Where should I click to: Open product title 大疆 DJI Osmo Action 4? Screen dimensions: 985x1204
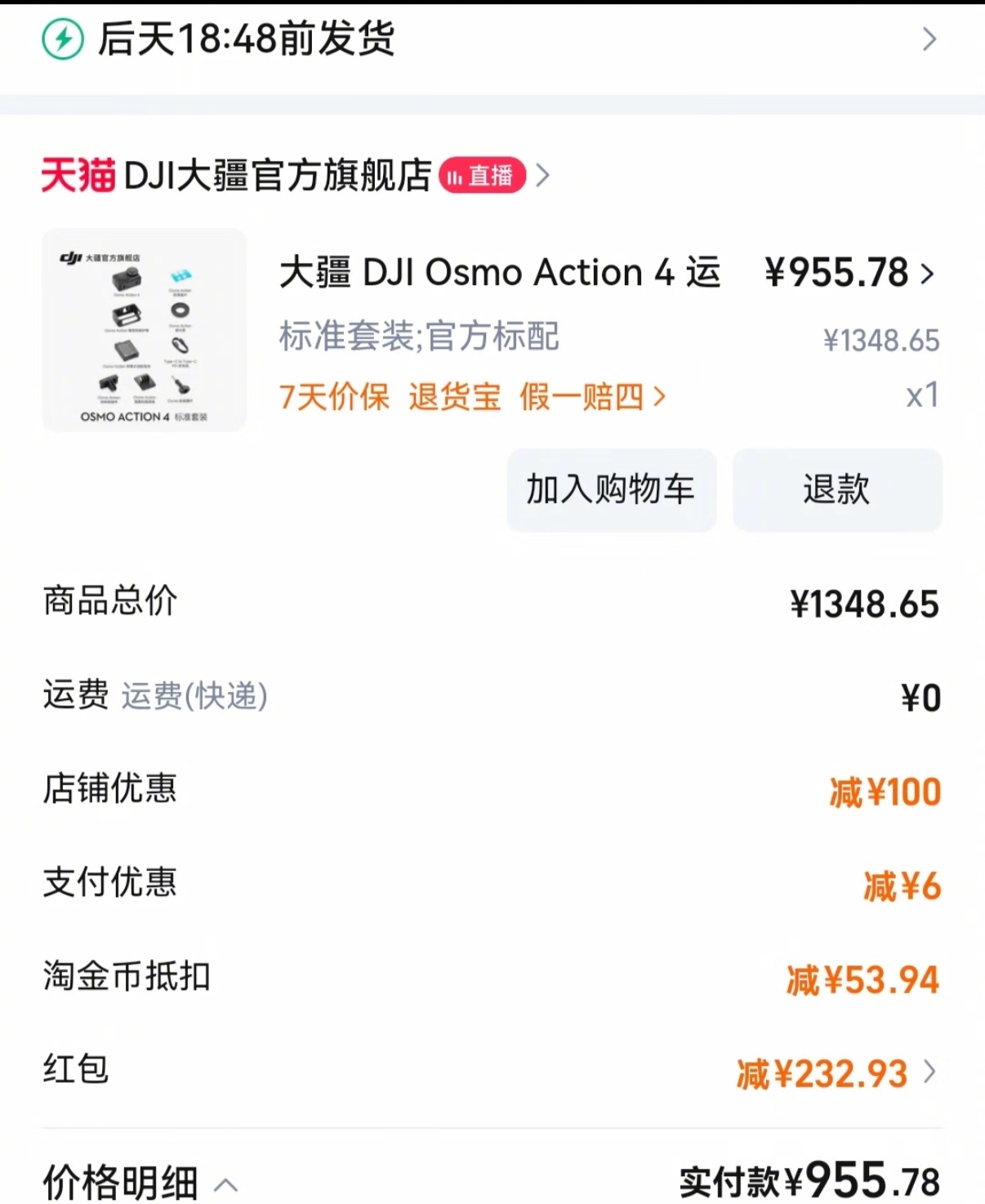(x=499, y=273)
